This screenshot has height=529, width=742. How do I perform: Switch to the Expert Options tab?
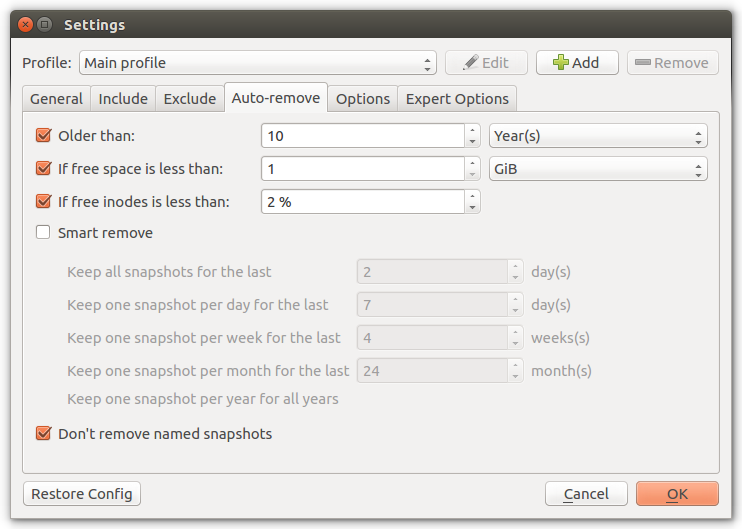click(x=457, y=99)
